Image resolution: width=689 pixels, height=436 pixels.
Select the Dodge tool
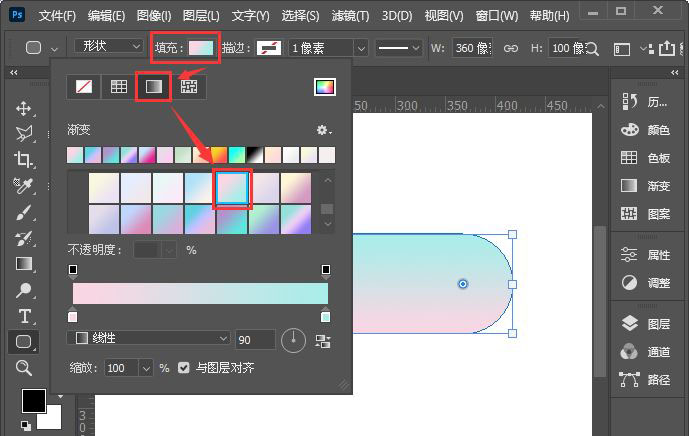(x=24, y=290)
